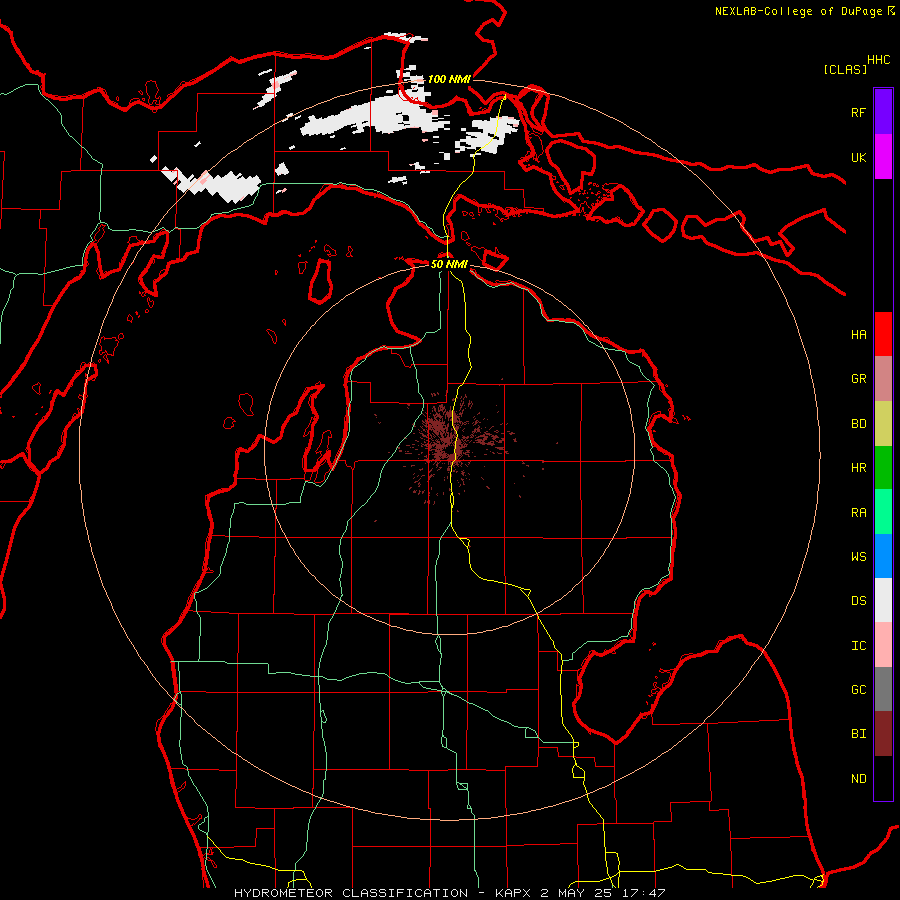Click the BI brown legend swatch

(883, 734)
